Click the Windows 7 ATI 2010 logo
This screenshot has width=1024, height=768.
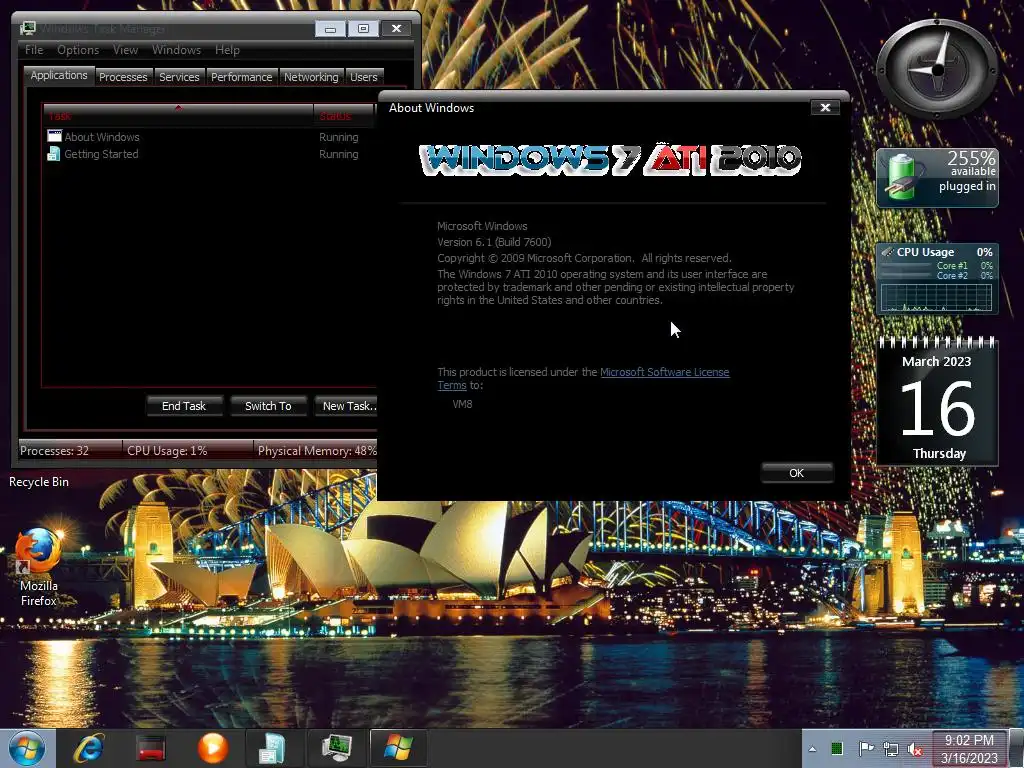click(610, 160)
